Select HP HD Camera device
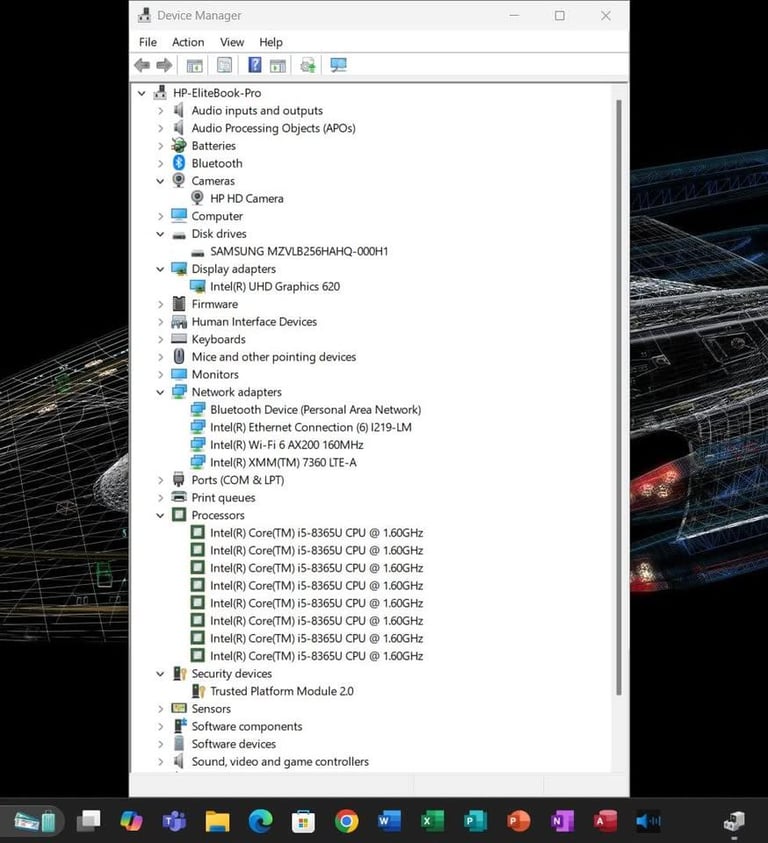This screenshot has width=768, height=843. point(247,198)
